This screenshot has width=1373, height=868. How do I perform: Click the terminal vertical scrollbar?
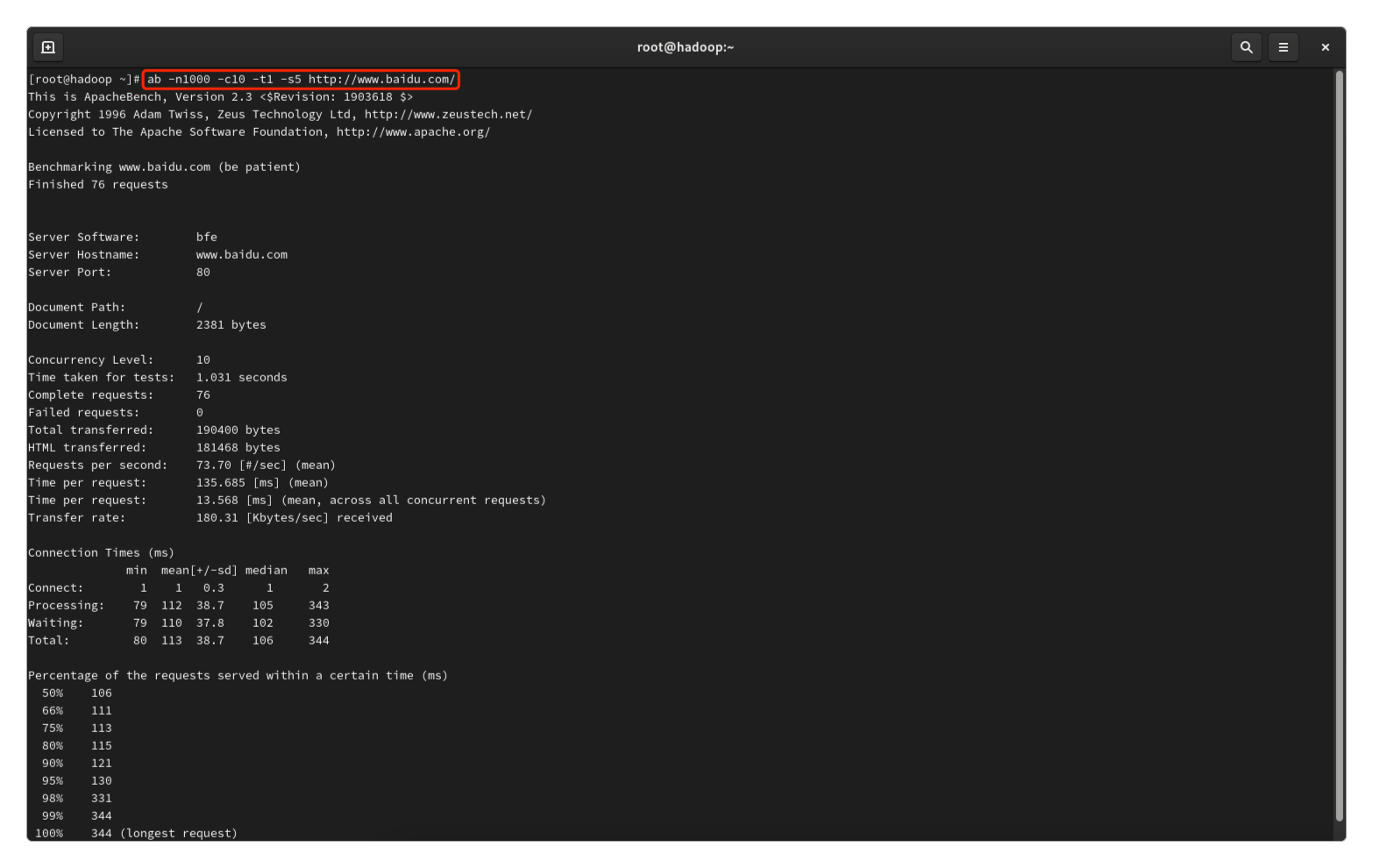click(x=1339, y=445)
